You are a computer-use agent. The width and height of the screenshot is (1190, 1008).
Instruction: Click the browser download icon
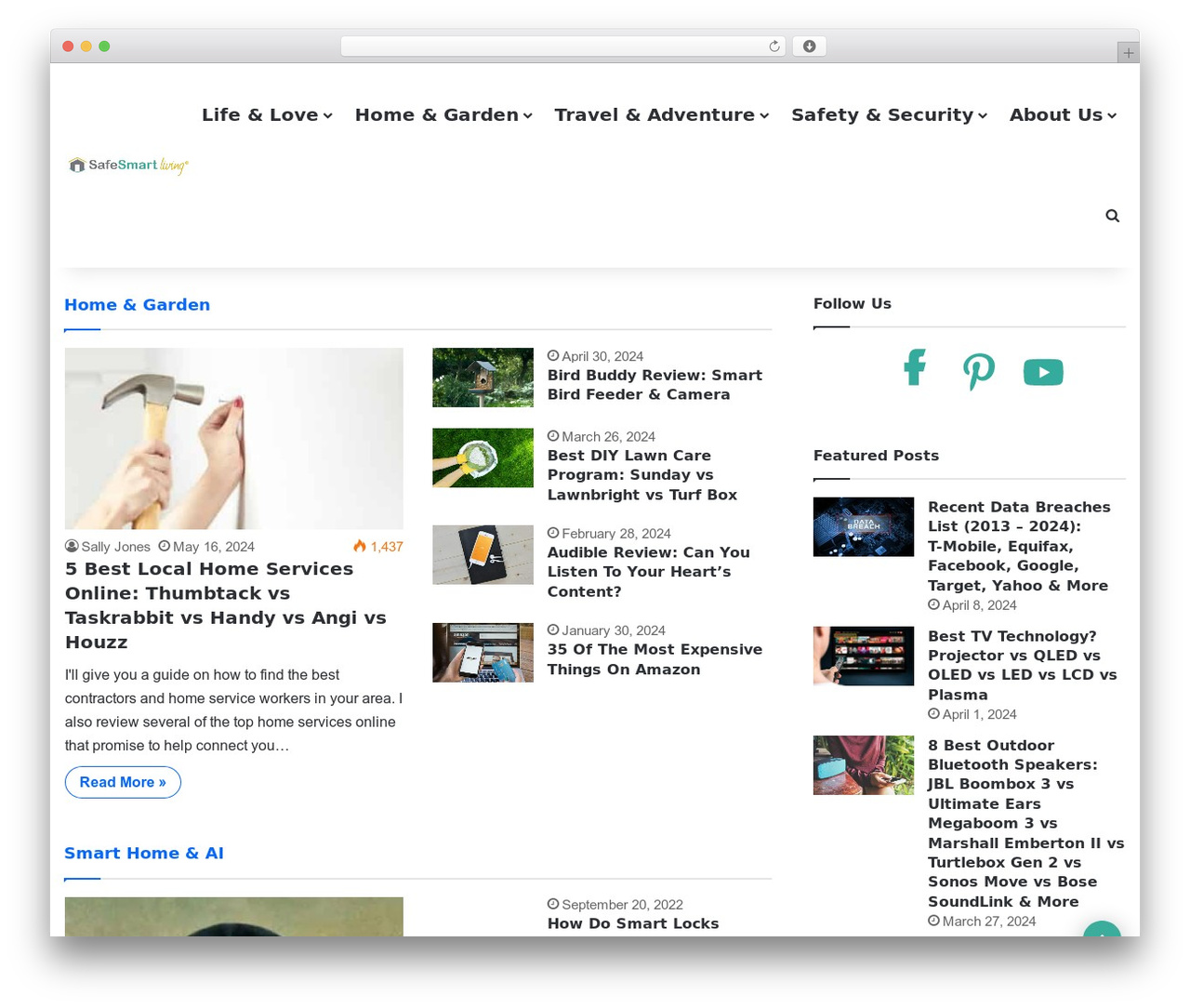809,46
